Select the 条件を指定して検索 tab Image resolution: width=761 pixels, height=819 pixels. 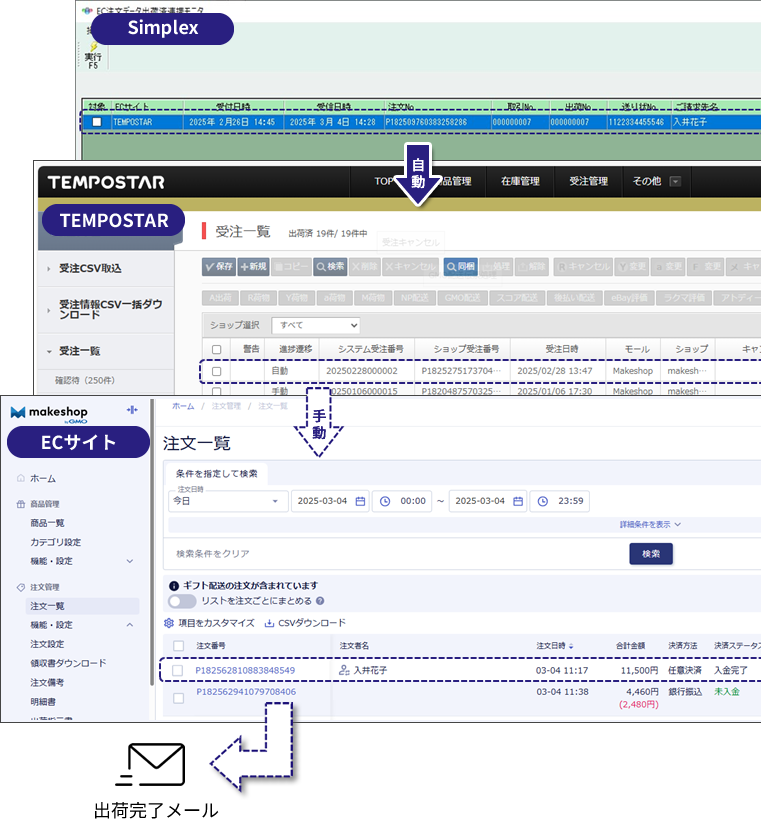tap(216, 473)
